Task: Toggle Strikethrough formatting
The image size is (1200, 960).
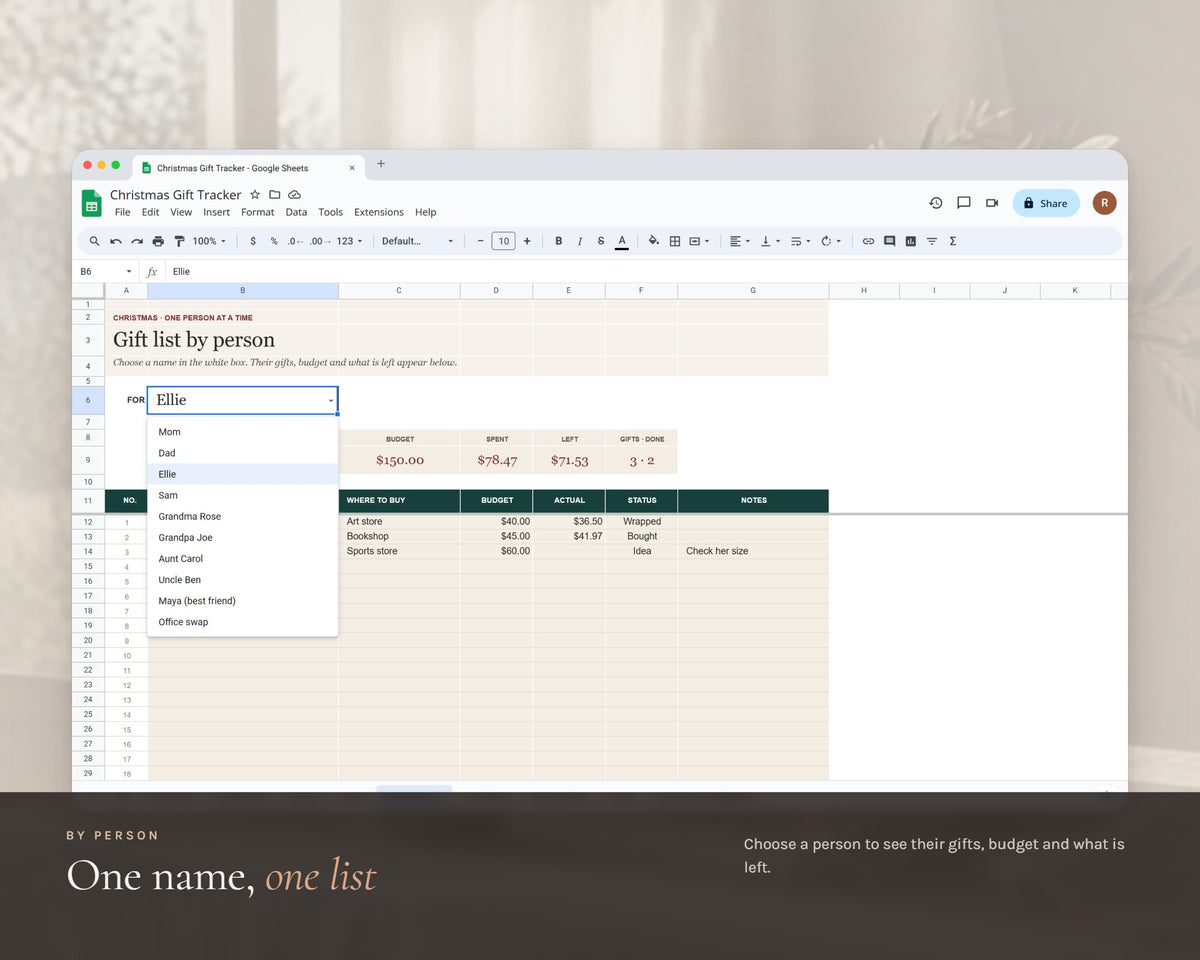Action: coord(601,241)
